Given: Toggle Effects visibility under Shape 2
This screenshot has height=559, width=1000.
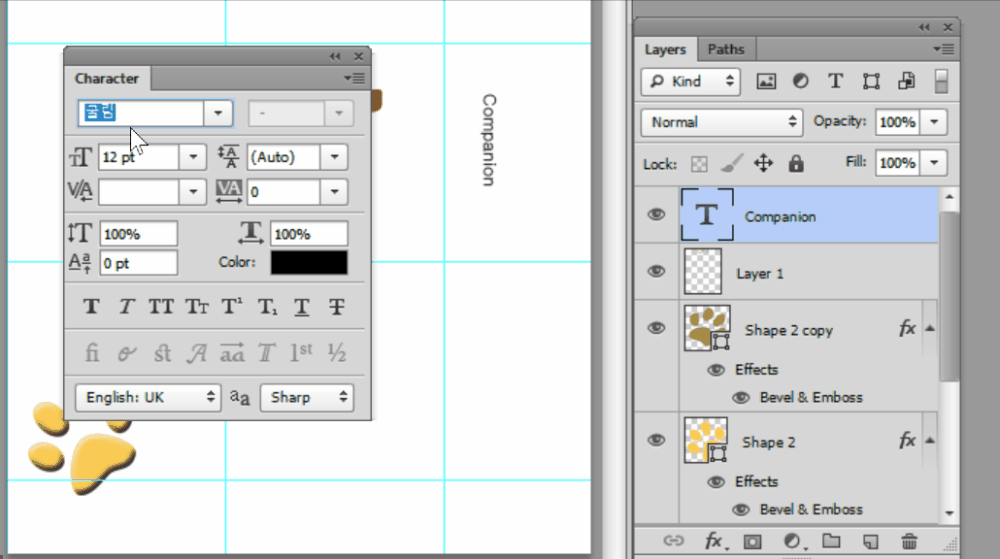Looking at the screenshot, I should pos(716,482).
